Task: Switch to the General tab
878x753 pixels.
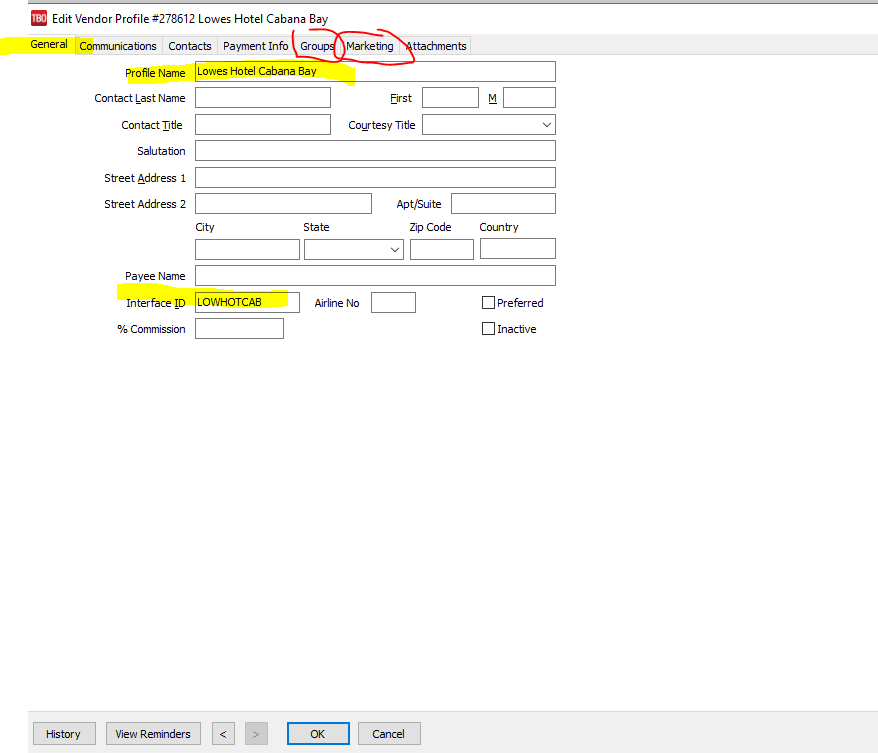Action: click(49, 44)
